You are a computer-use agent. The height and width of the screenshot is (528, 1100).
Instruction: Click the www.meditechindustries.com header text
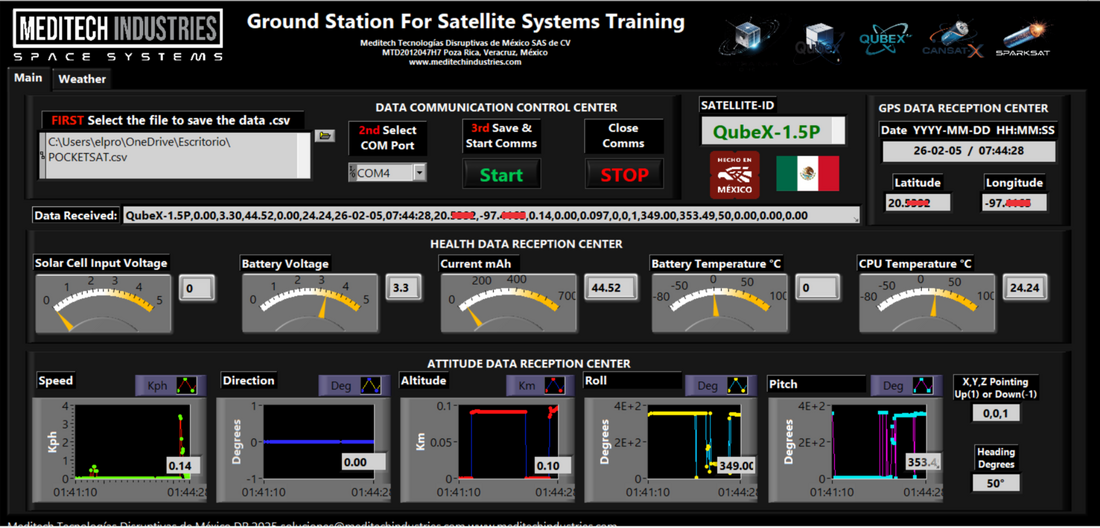(465, 62)
